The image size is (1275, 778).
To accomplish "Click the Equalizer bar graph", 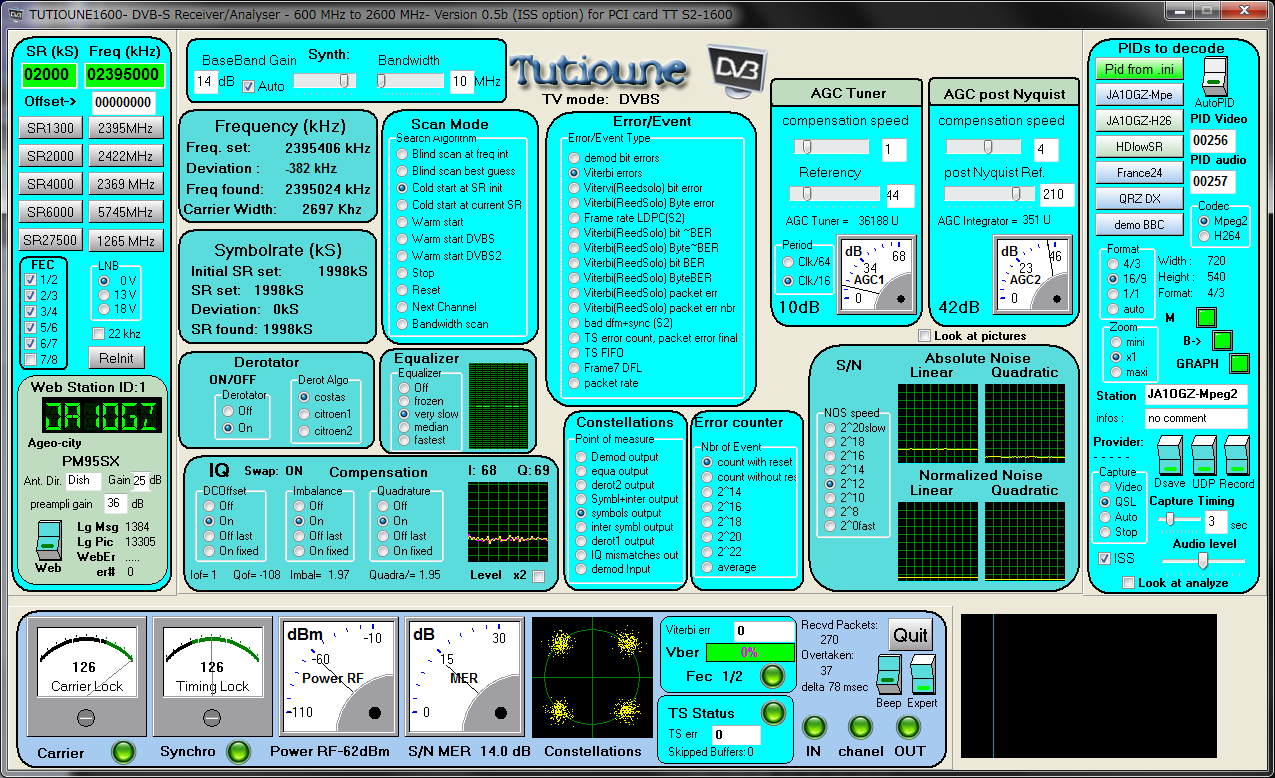I will pos(498,405).
